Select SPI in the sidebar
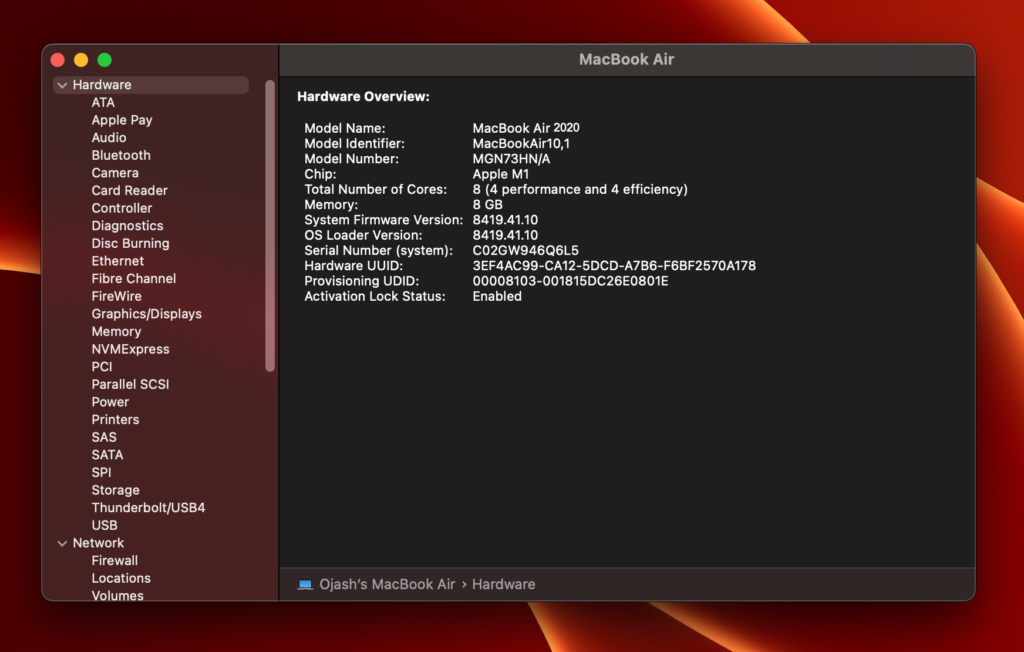Screen dimensions: 1024x652 click(101, 473)
